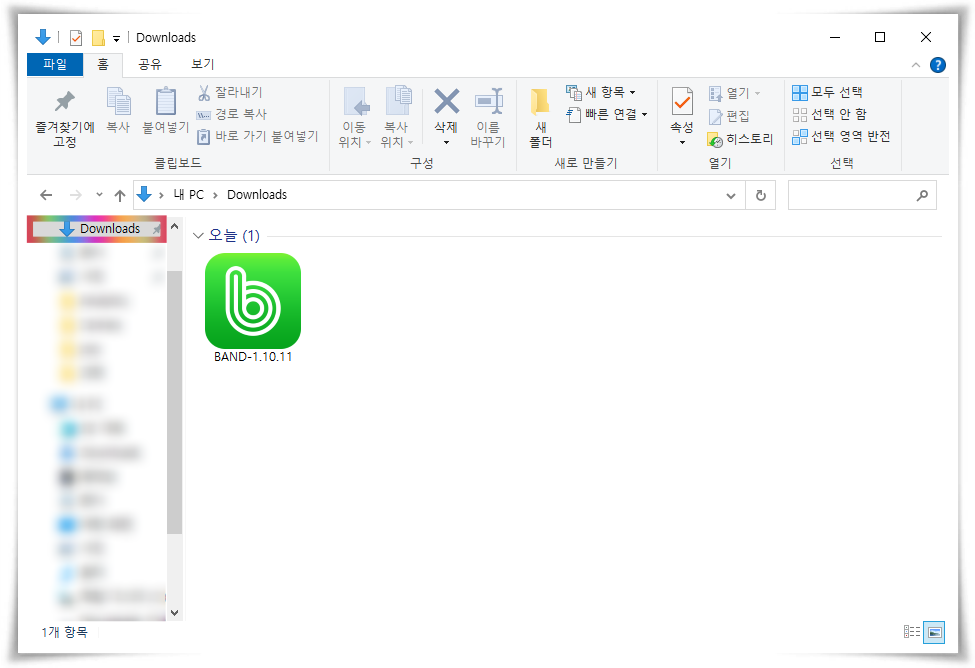The image size is (975, 668).
Task: Switch to the 보기 (View) tab
Action: pyautogui.click(x=203, y=64)
